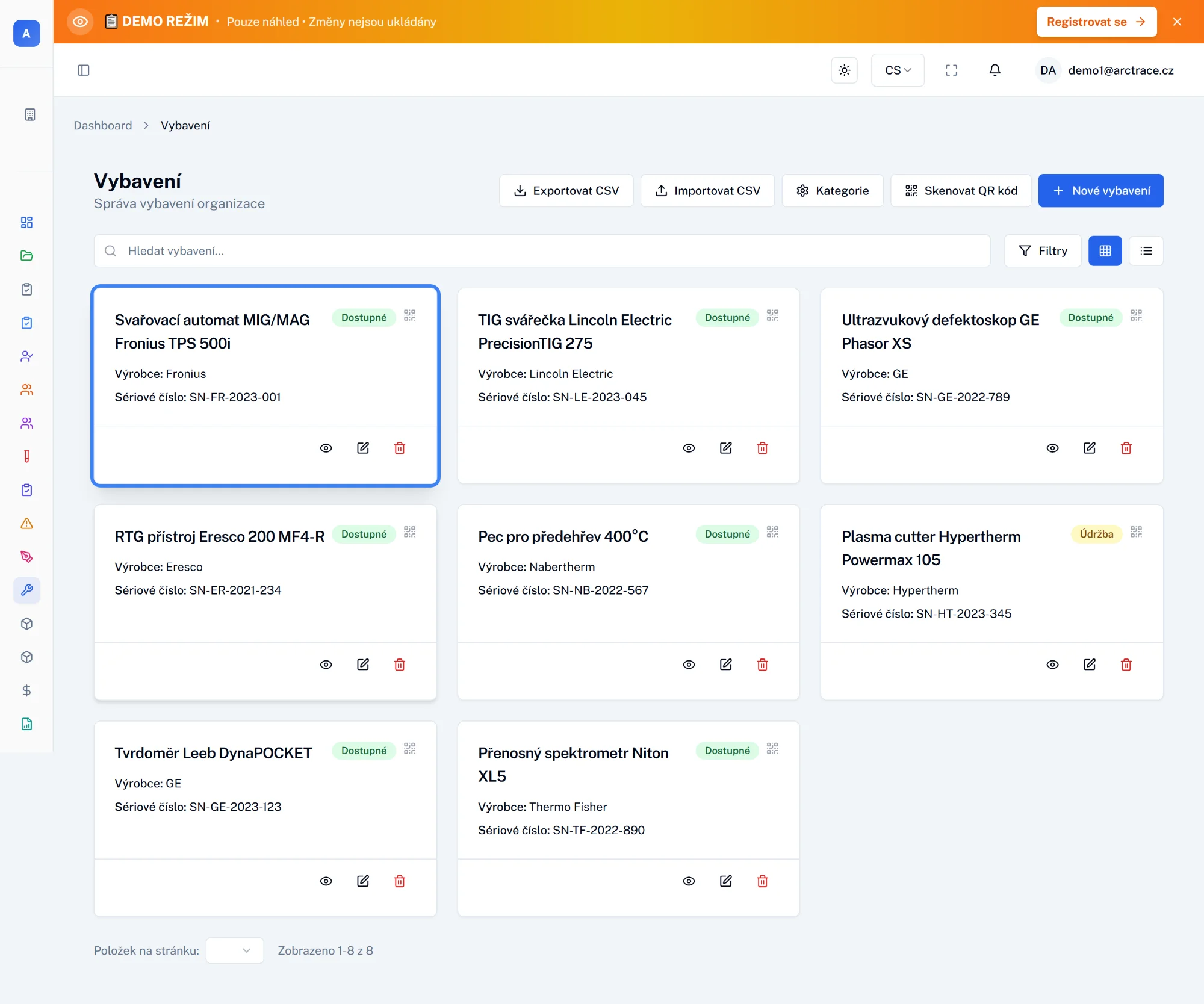Open items per page dropdown

click(x=234, y=950)
